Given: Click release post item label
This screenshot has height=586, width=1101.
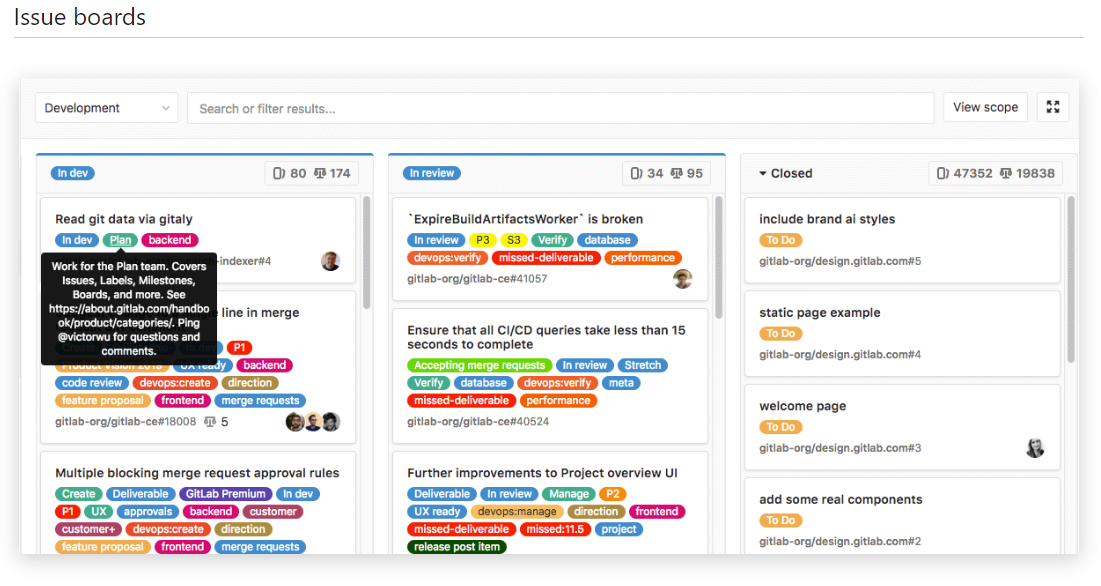Looking at the screenshot, I should coord(457,547).
